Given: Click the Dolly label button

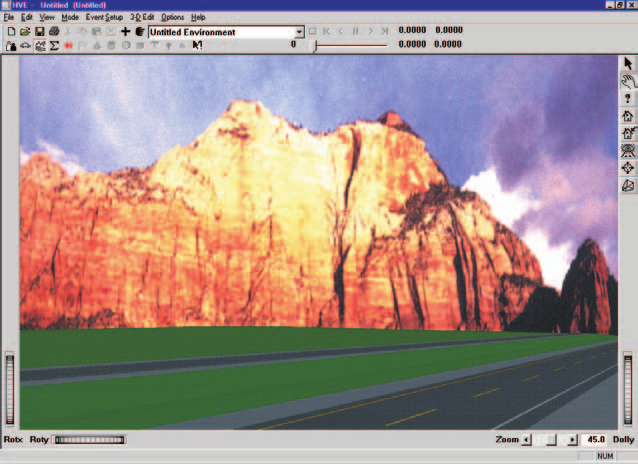Looking at the screenshot, I should pos(623,440).
